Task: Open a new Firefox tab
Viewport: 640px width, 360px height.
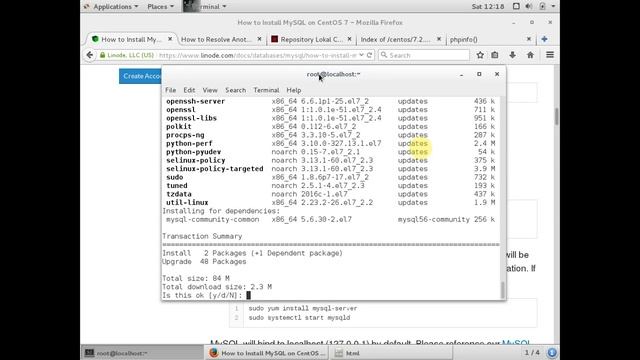Action: pyautogui.click(x=544, y=39)
